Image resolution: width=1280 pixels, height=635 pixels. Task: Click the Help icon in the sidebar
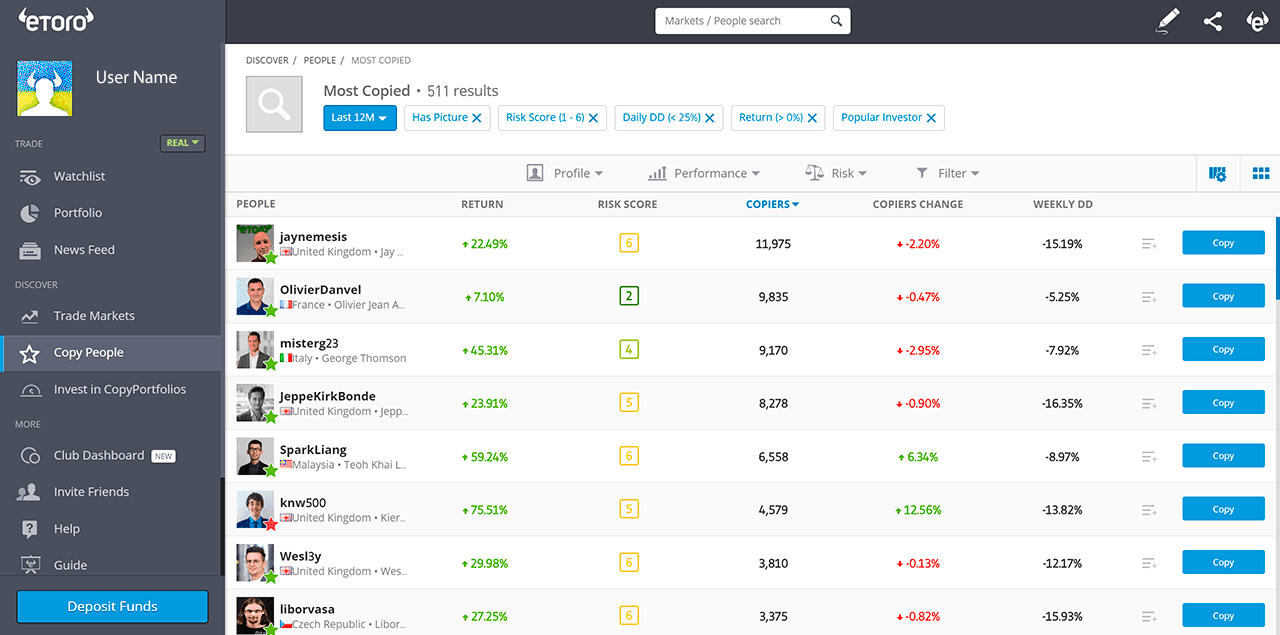coord(66,528)
